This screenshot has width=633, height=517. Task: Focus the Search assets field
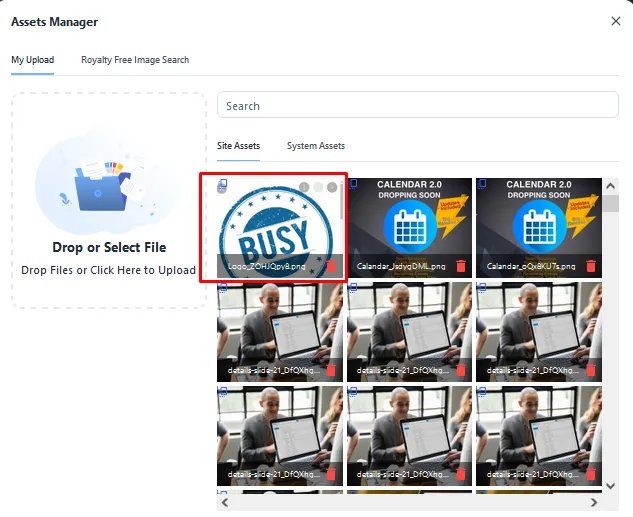pos(417,105)
